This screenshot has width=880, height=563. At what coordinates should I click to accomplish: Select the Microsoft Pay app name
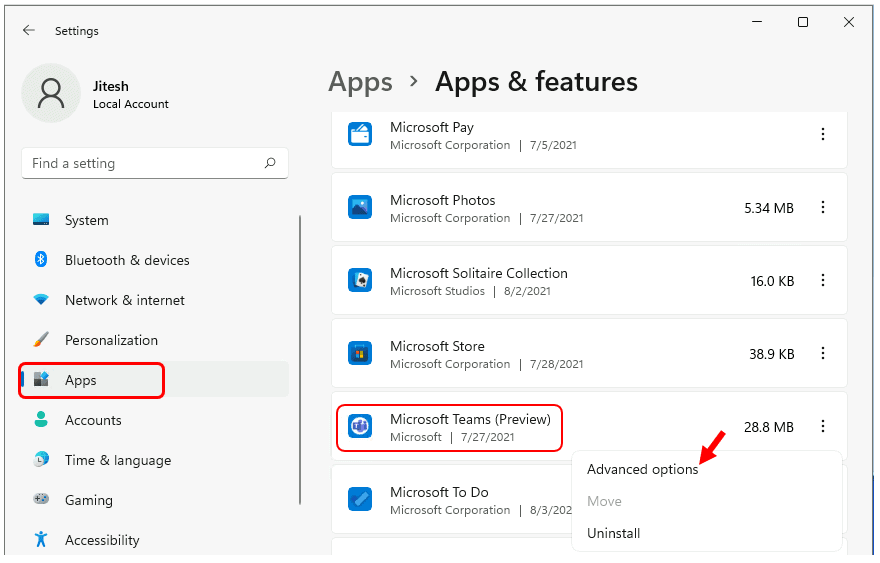point(432,127)
